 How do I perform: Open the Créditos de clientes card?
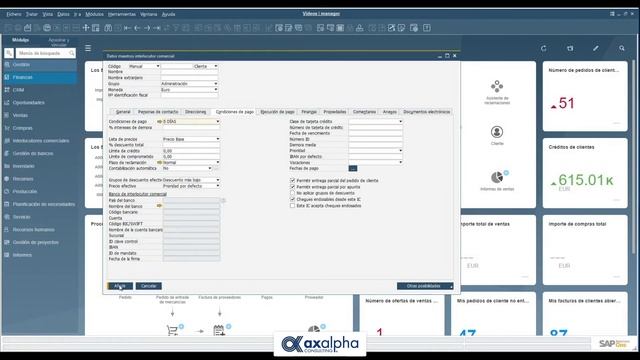click(x=585, y=173)
